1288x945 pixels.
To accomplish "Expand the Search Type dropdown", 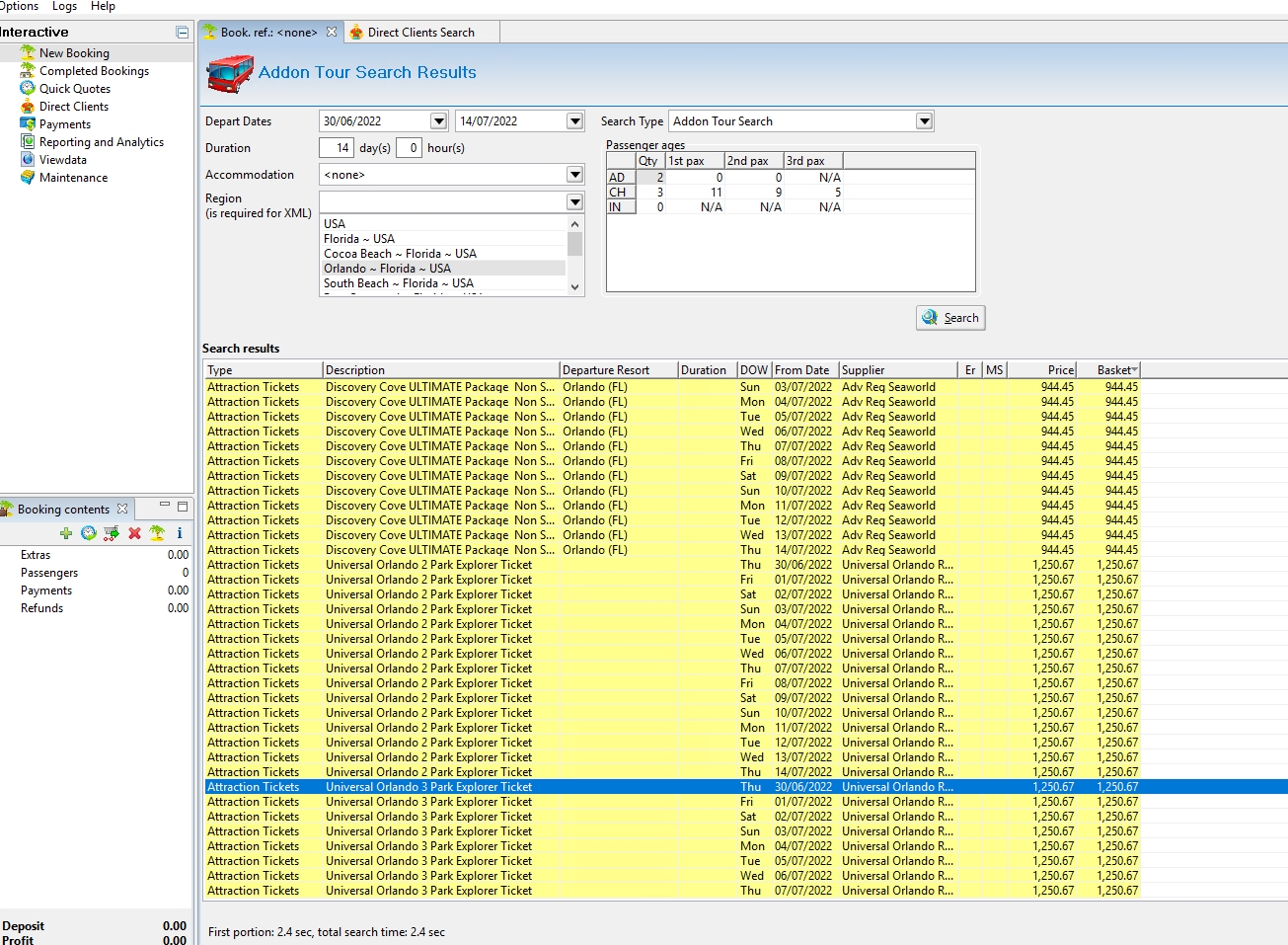I will [924, 121].
